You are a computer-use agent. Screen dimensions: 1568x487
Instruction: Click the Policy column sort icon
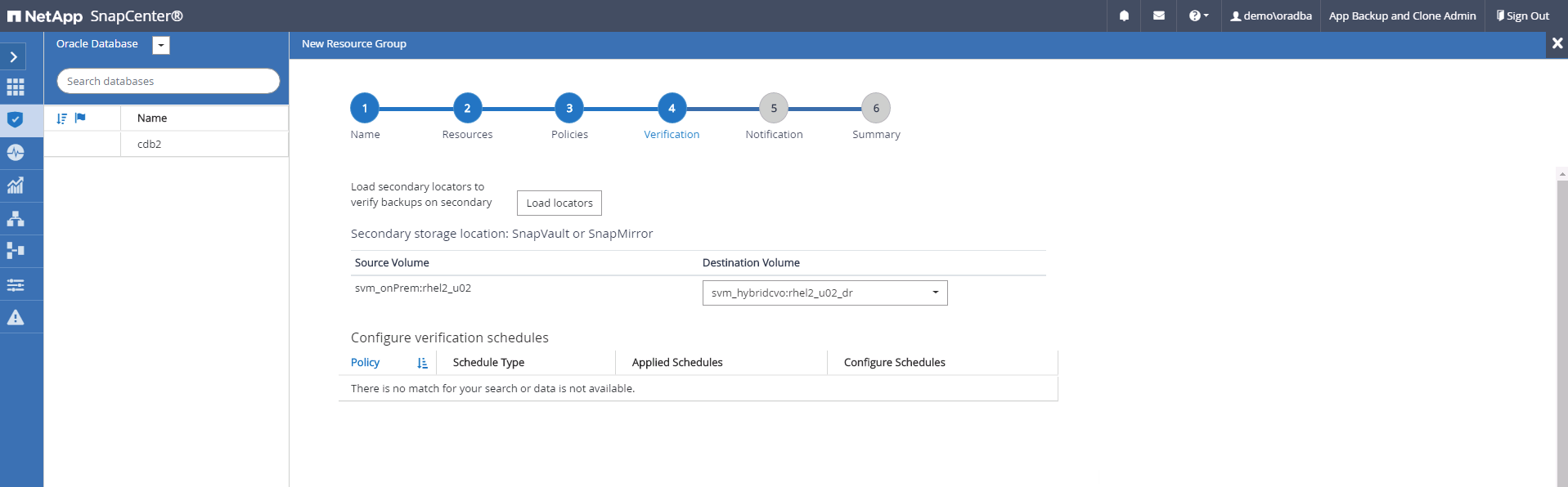[422, 363]
